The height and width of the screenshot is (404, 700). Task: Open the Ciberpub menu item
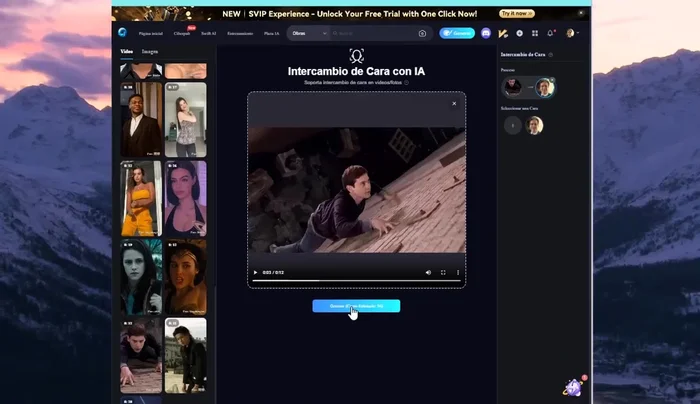[182, 33]
